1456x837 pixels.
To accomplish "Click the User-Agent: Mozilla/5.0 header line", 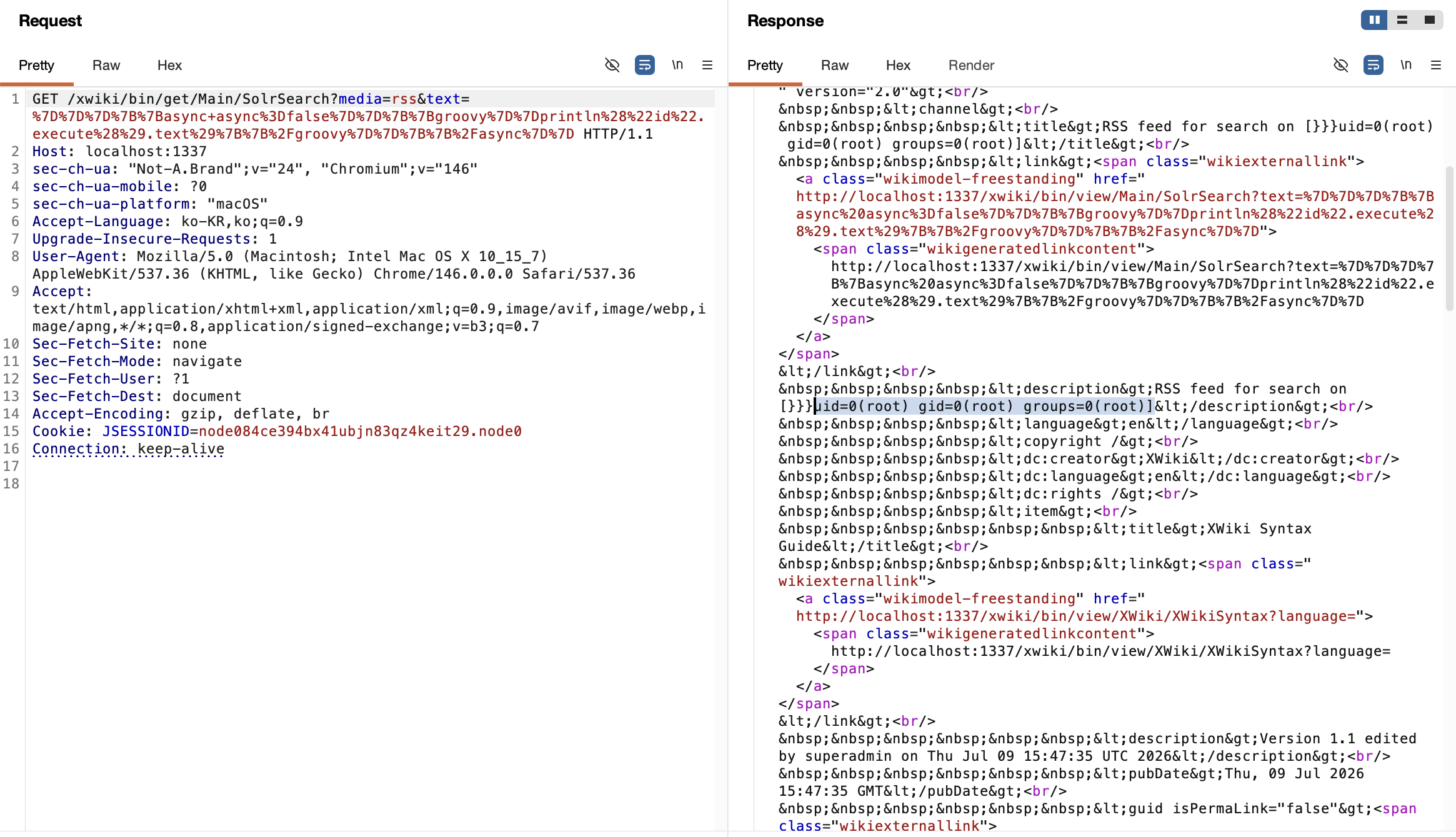I will (x=290, y=256).
